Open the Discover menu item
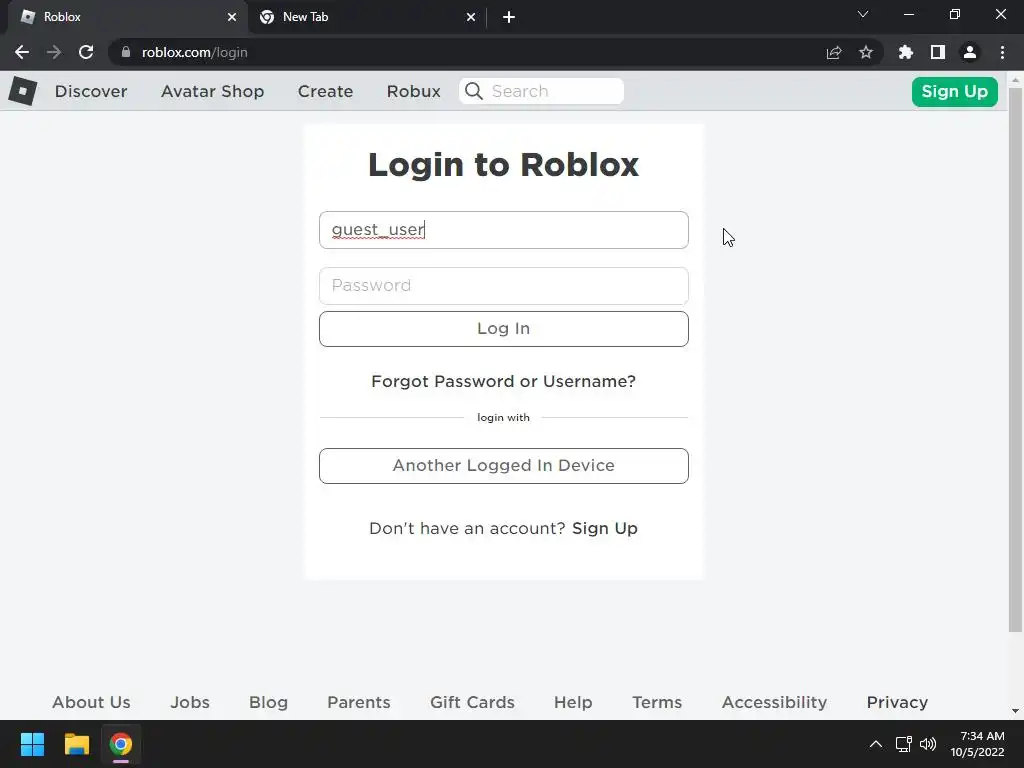This screenshot has width=1024, height=768. coord(91,91)
